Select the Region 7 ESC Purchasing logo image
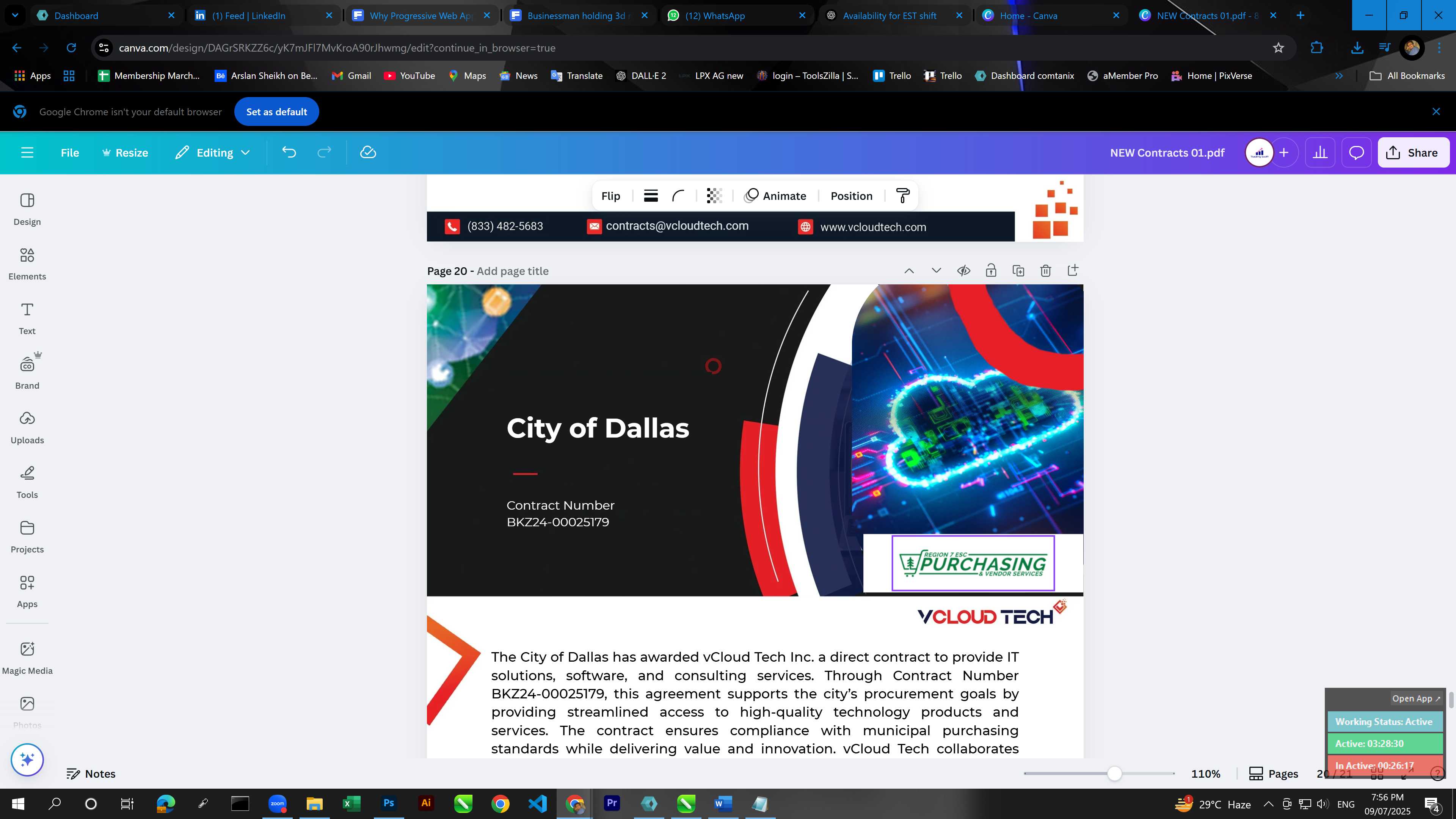Viewport: 1456px width, 819px height. (973, 563)
